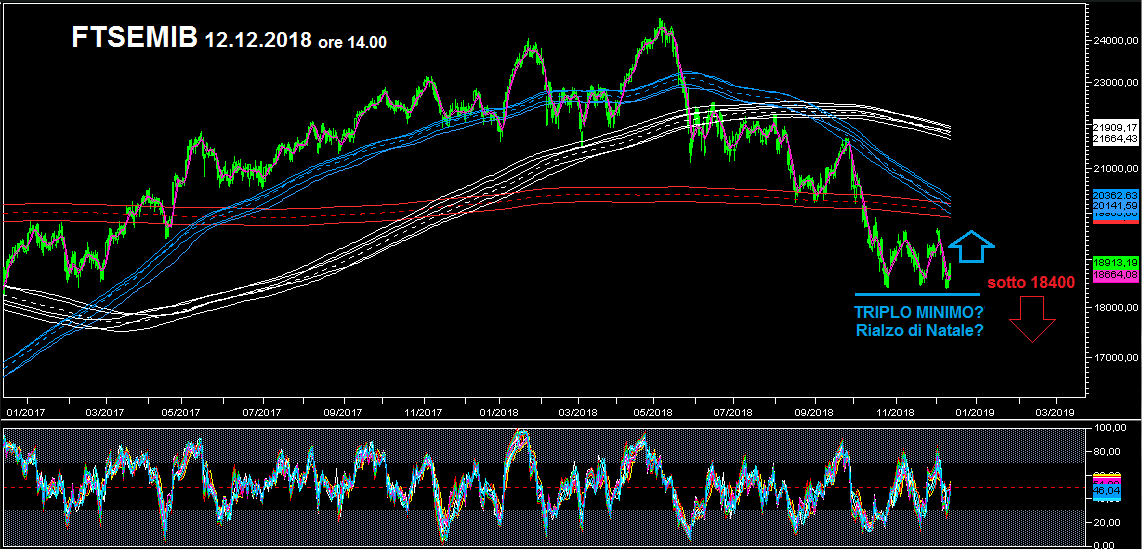Click the green 18913,19 price label
The height and width of the screenshot is (549, 1142).
[1114, 262]
